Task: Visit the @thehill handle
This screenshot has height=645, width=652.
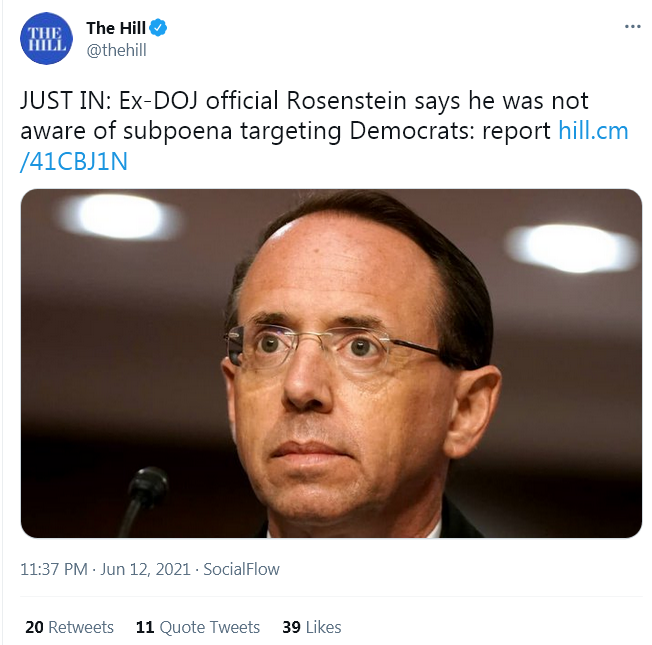Action: pos(116,50)
